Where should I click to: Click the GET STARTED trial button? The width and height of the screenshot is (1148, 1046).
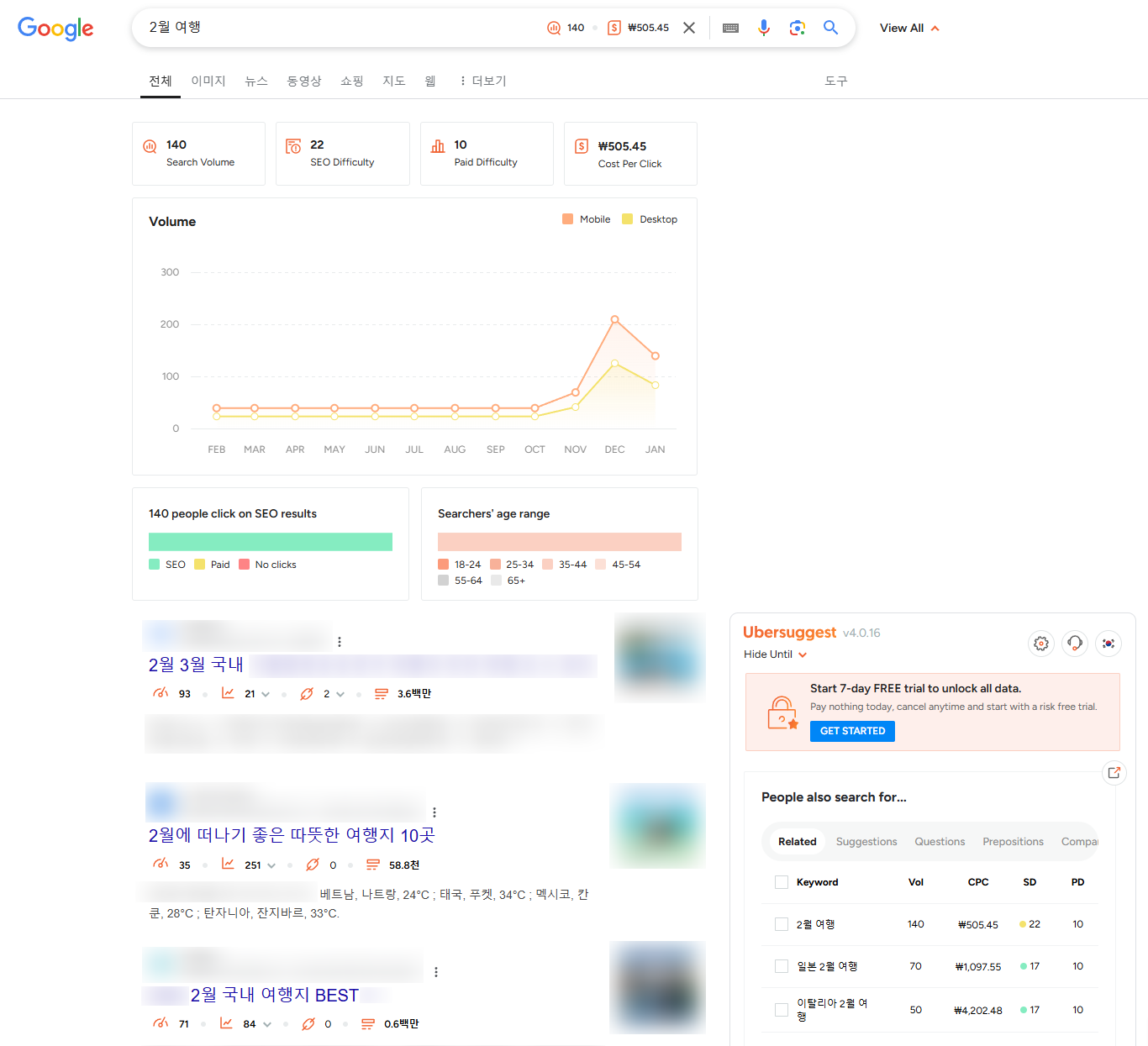coord(852,731)
